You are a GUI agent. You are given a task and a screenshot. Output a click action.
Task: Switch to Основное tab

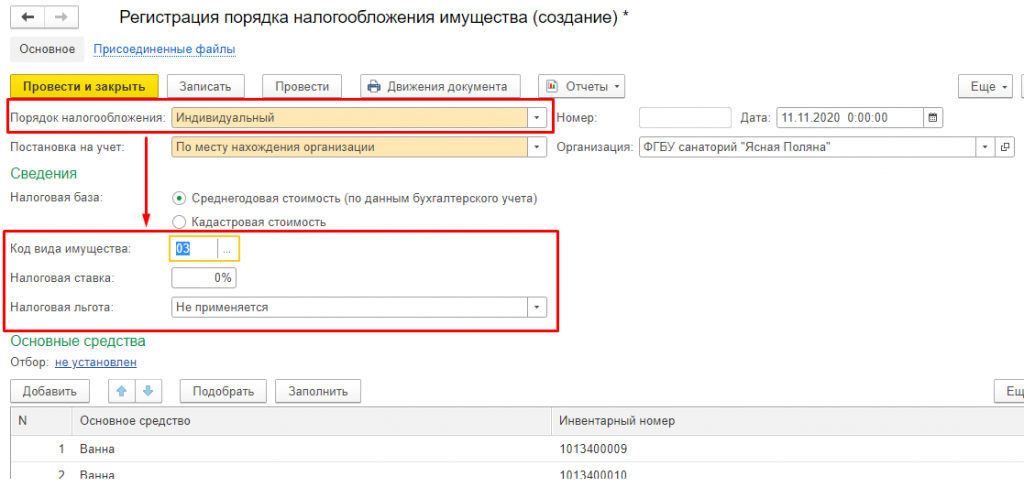coord(46,48)
